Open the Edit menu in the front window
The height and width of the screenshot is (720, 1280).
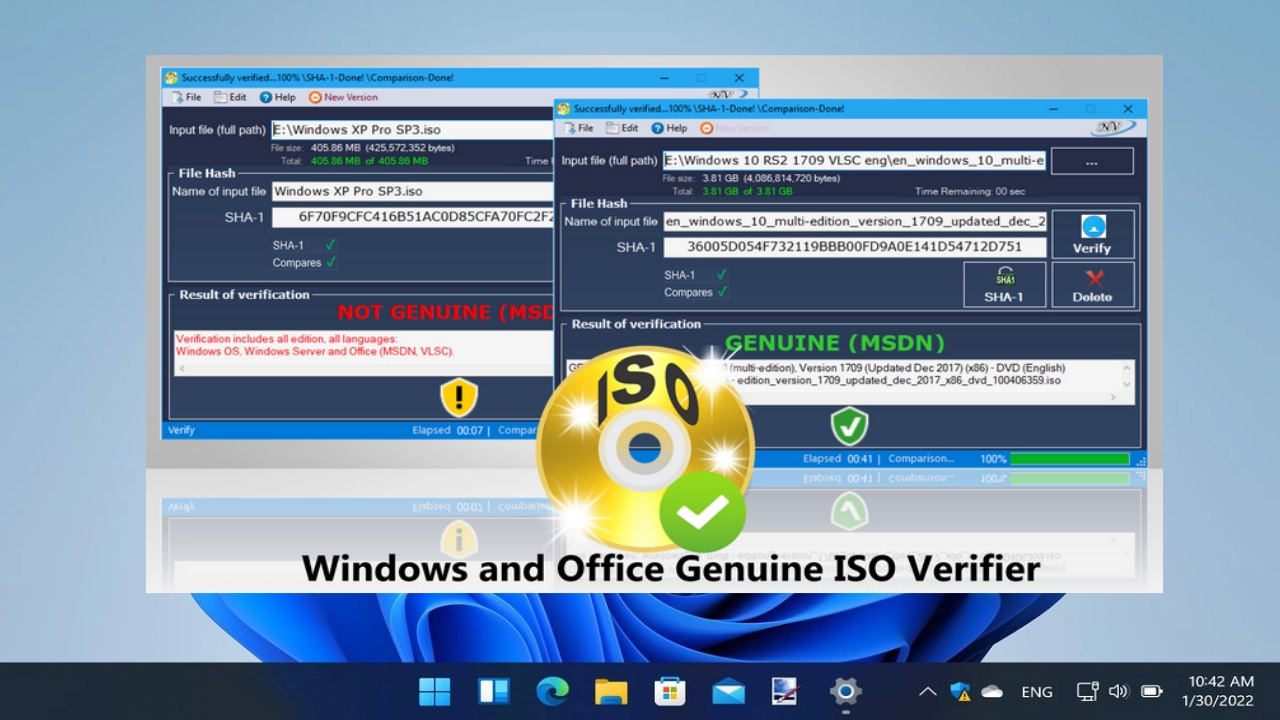(622, 128)
